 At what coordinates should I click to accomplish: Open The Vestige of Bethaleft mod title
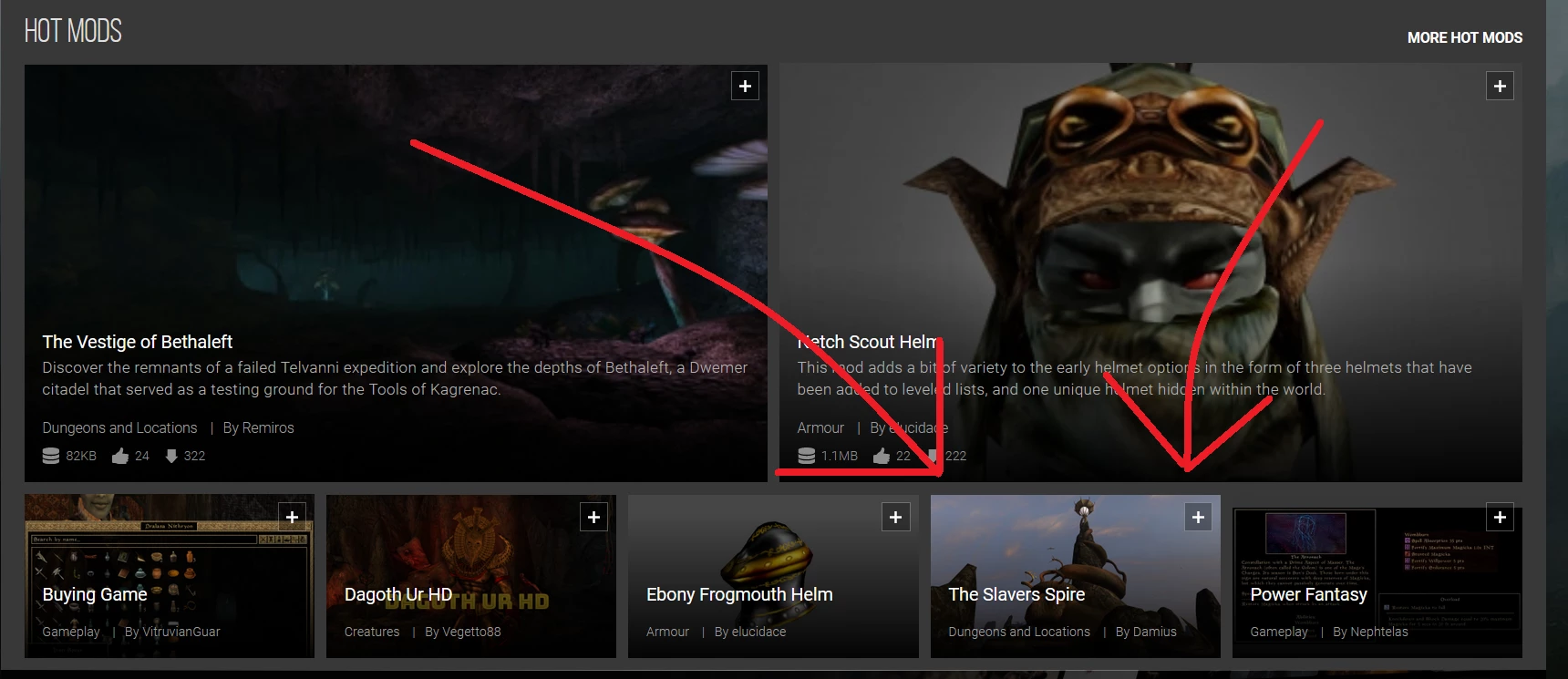coord(137,342)
